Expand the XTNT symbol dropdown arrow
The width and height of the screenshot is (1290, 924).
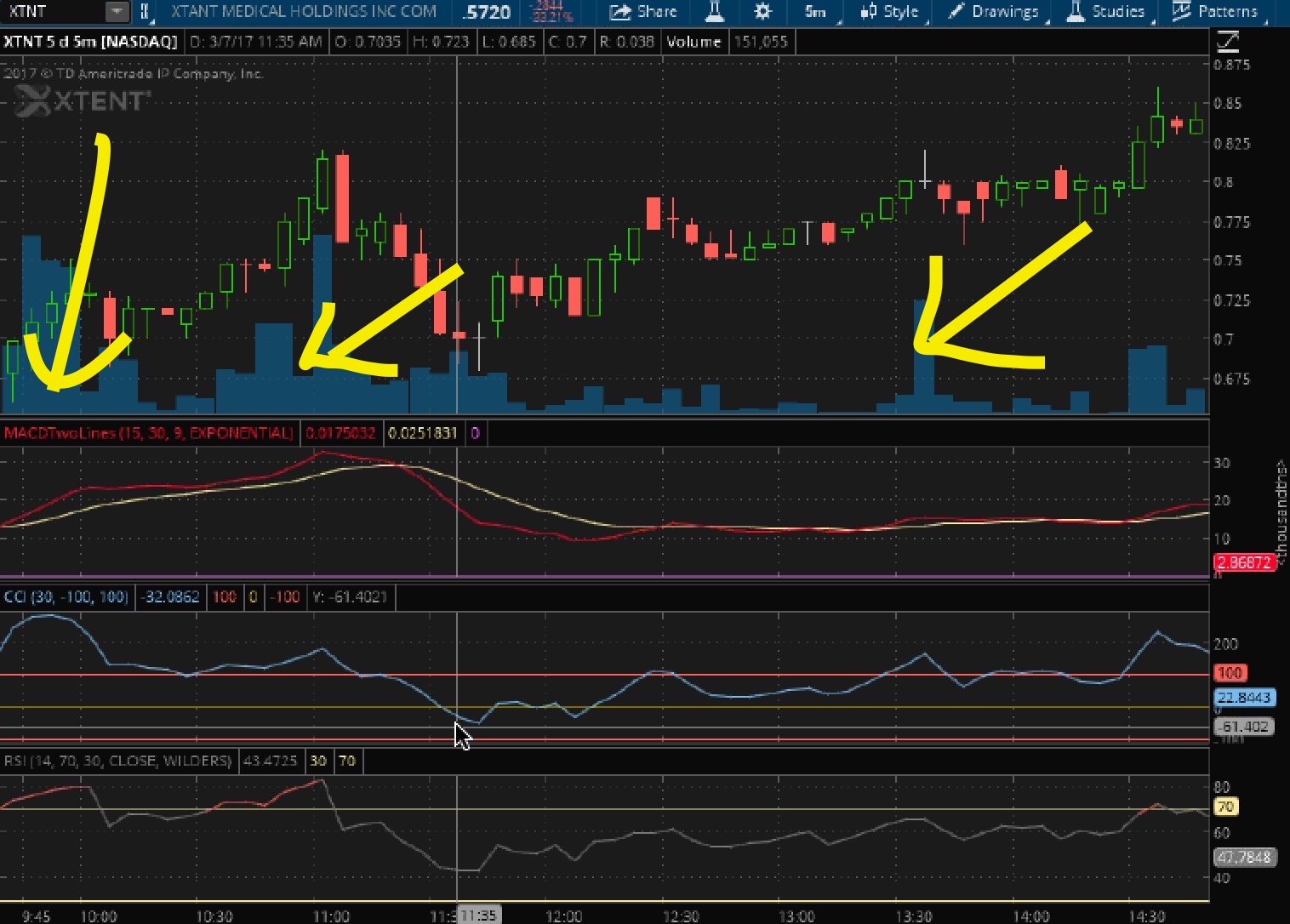117,12
